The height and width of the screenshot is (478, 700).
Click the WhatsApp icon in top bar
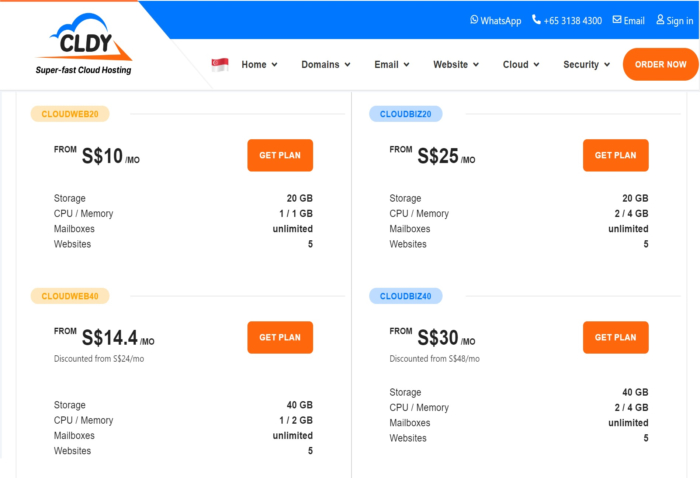[x=474, y=20]
